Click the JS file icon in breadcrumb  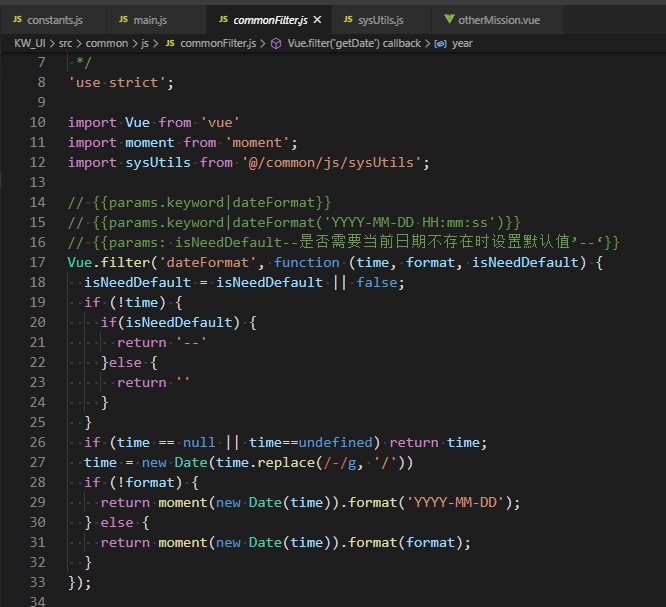click(170, 43)
